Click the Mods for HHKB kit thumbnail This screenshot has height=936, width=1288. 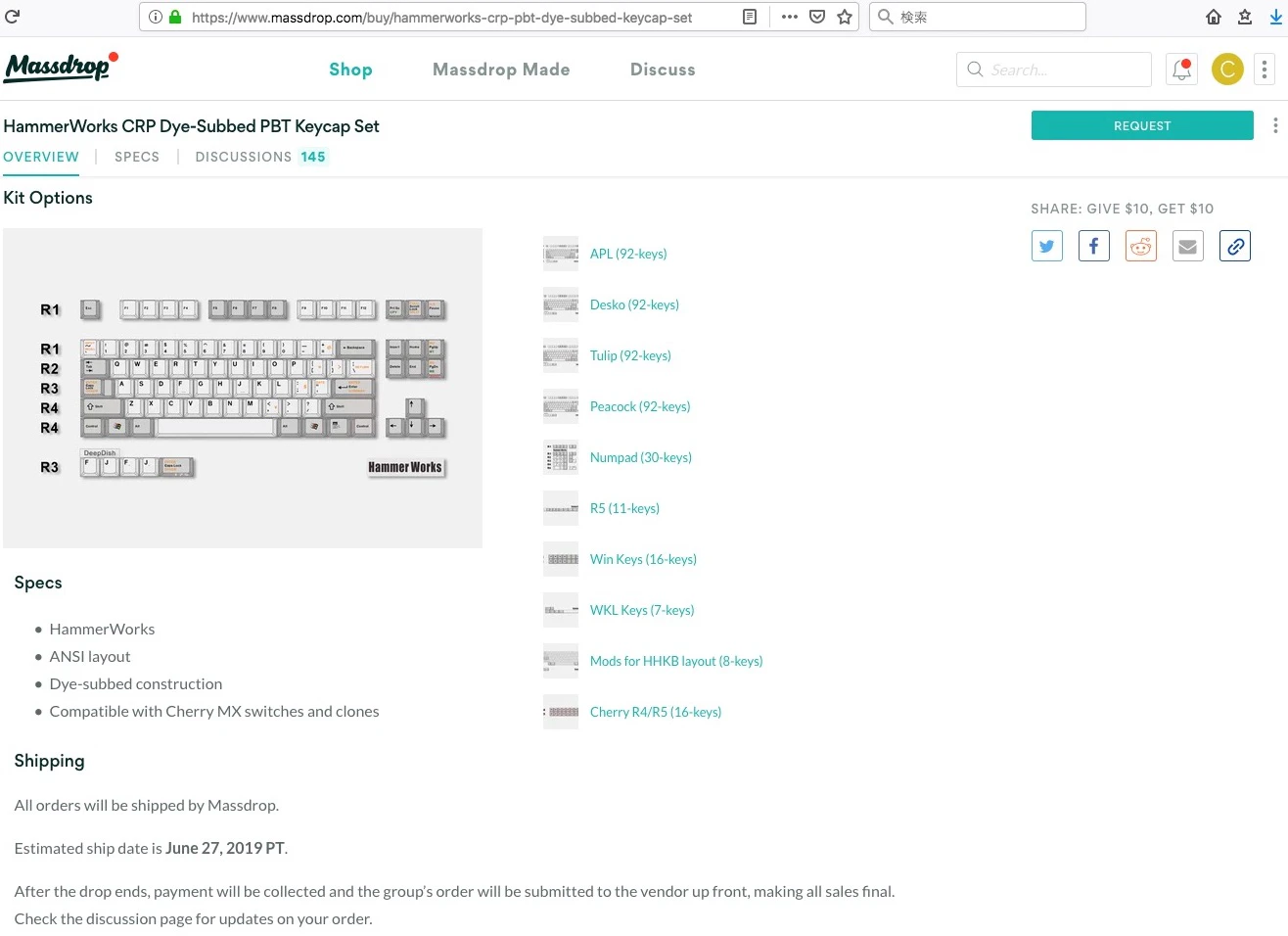pos(561,661)
